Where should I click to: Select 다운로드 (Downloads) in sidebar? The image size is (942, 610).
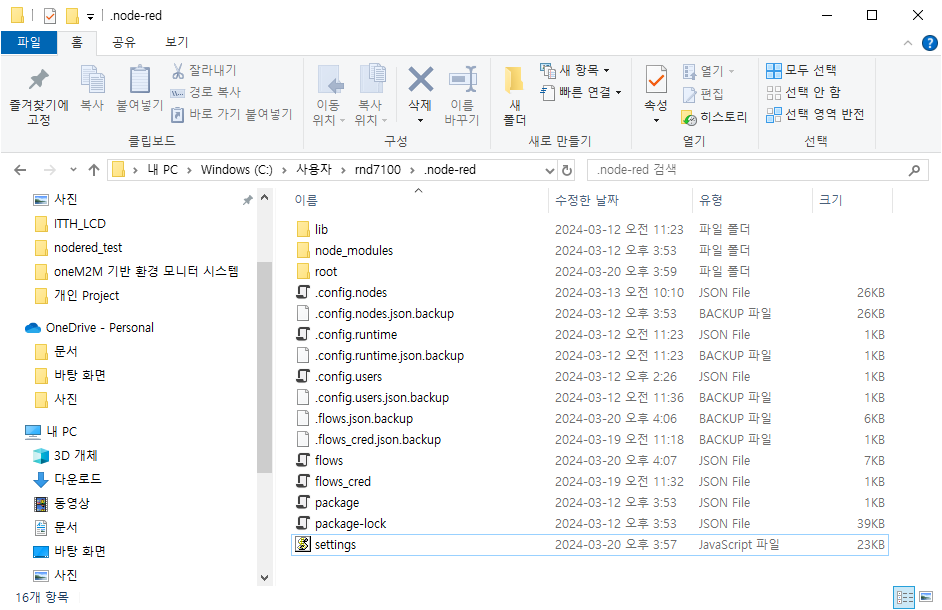pos(77,479)
